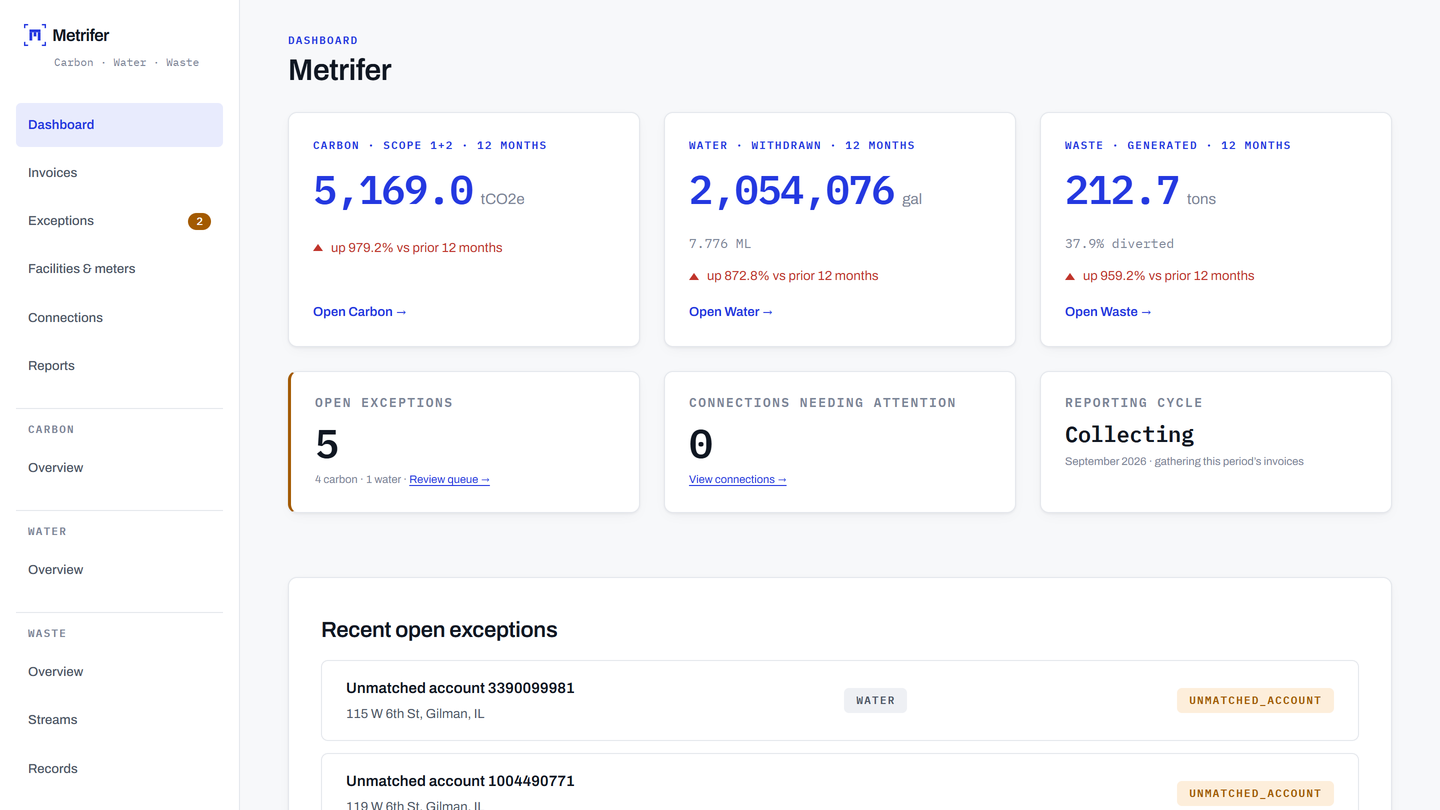Open the Review queue link
The width and height of the screenshot is (1440, 810).
pos(449,480)
